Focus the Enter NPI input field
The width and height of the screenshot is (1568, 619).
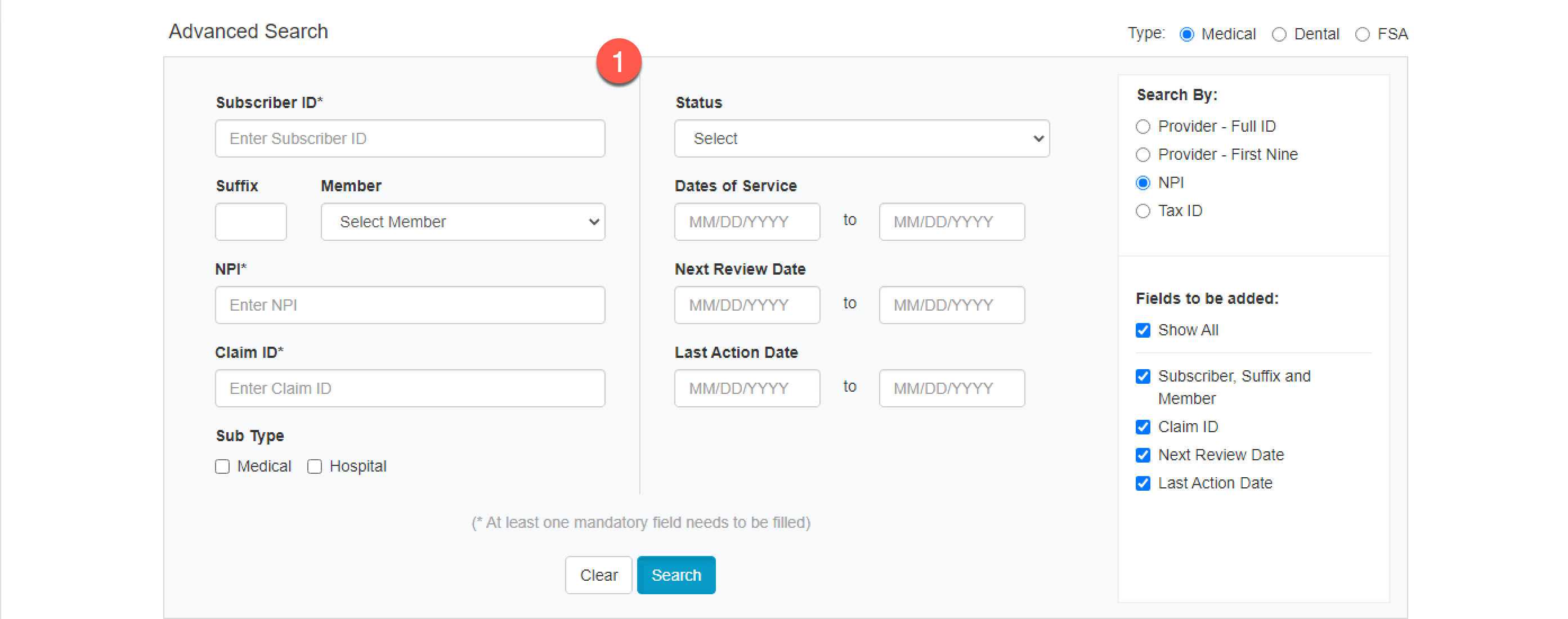point(410,305)
